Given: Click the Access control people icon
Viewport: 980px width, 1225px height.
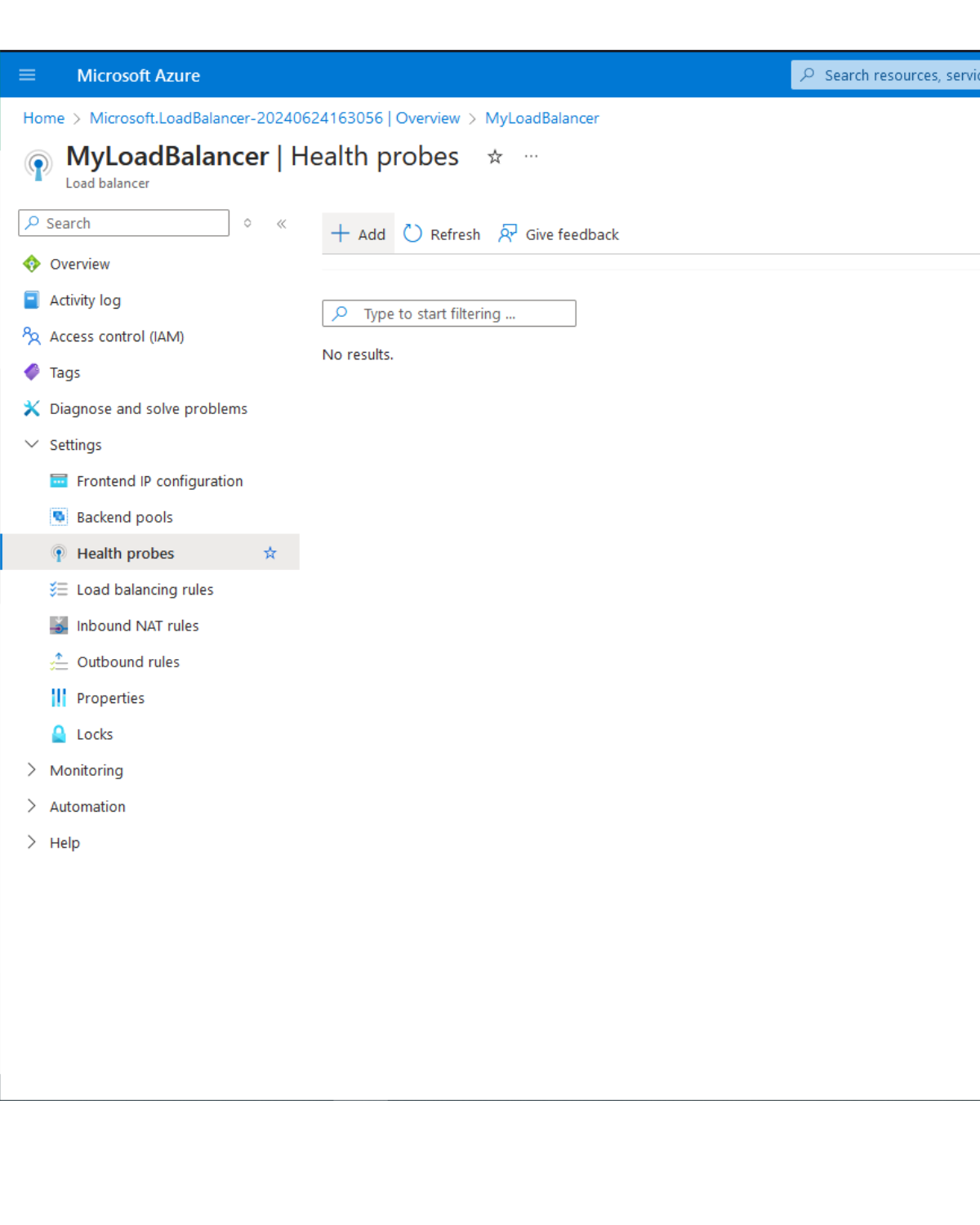Looking at the screenshot, I should tap(31, 336).
